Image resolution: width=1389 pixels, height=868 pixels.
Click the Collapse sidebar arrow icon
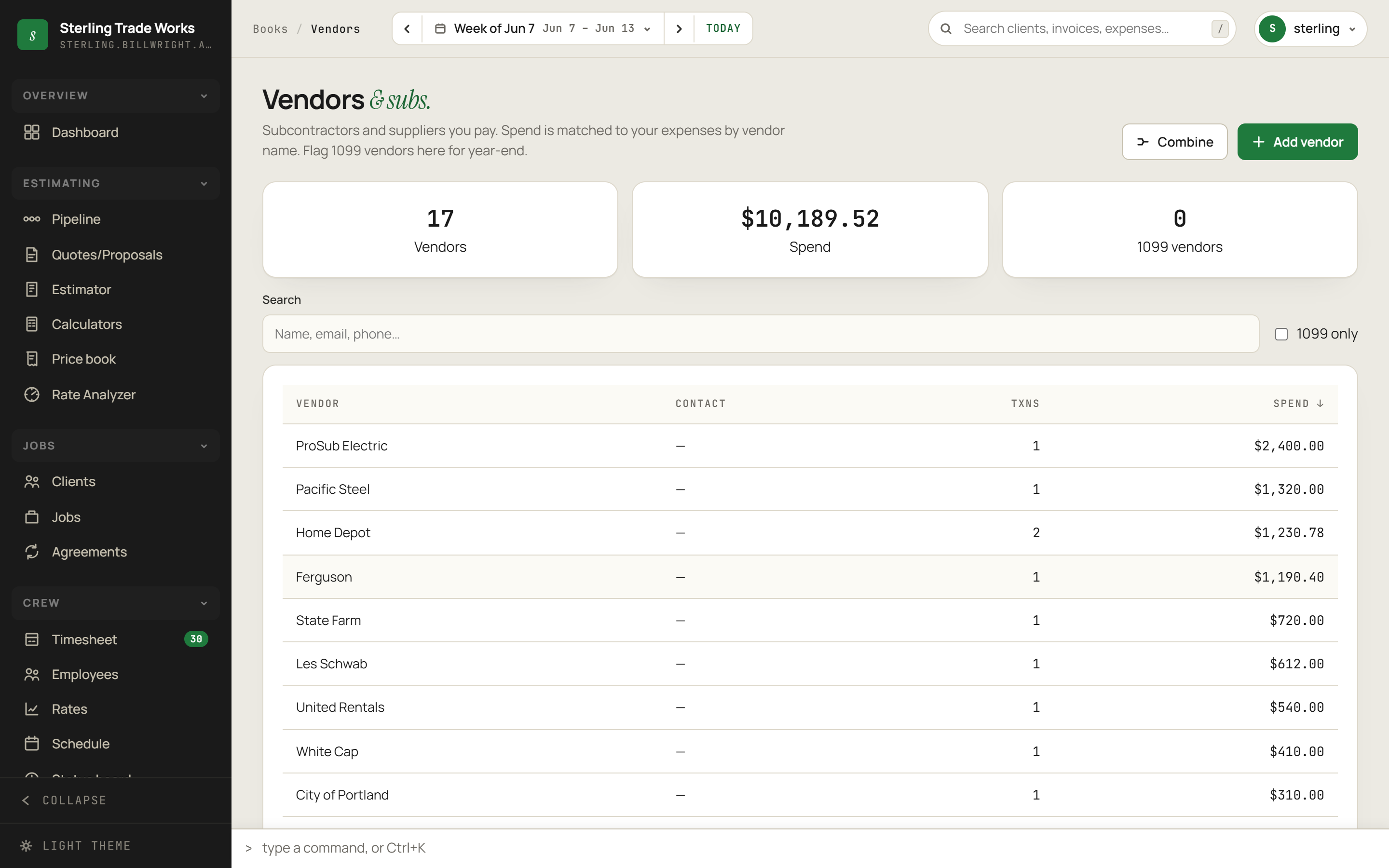pyautogui.click(x=26, y=800)
